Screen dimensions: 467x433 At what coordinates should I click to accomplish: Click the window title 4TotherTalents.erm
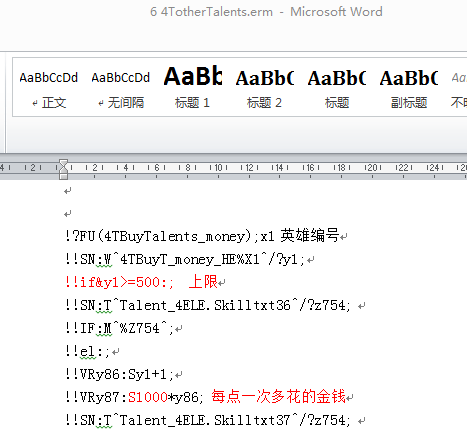click(x=217, y=12)
